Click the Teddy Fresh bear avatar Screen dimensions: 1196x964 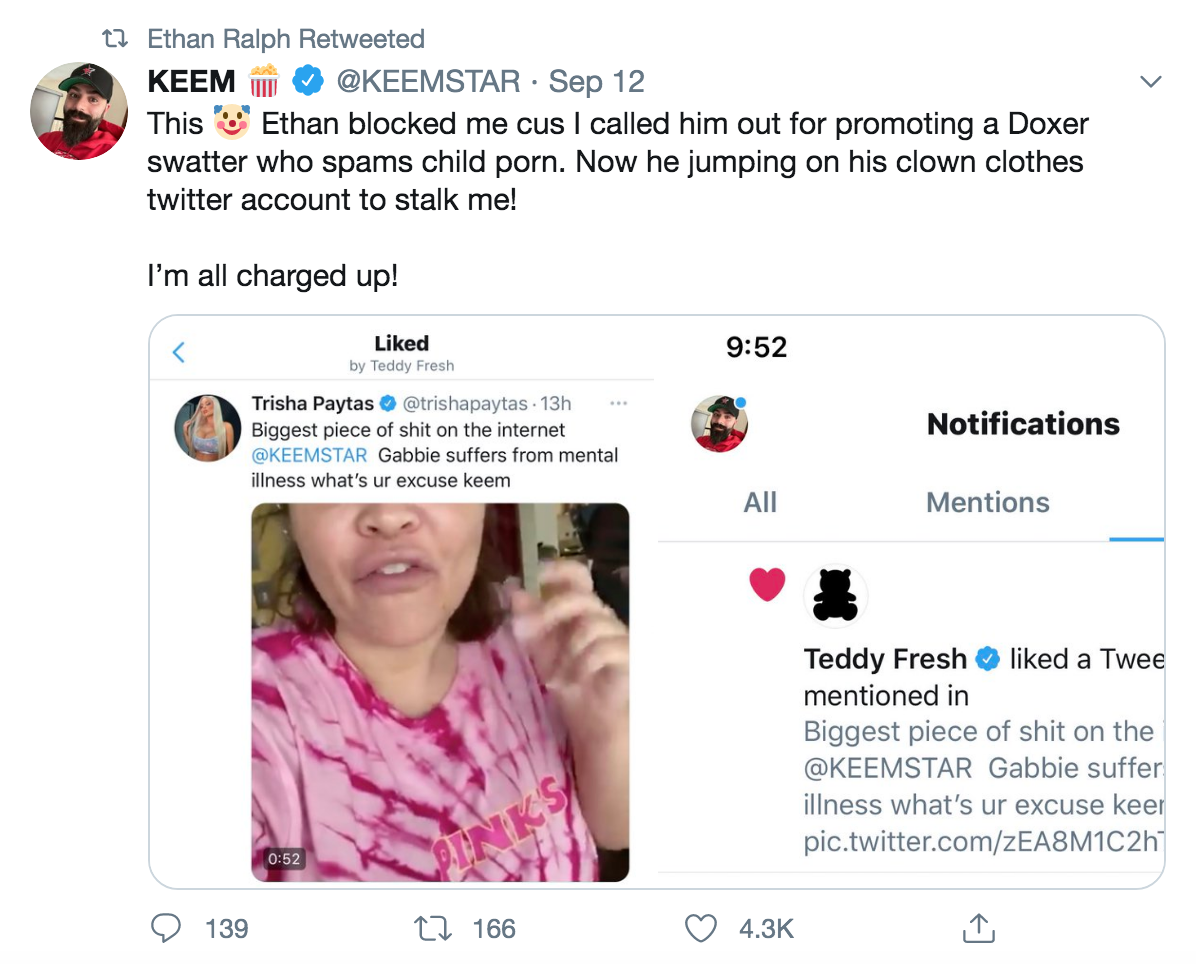(835, 595)
